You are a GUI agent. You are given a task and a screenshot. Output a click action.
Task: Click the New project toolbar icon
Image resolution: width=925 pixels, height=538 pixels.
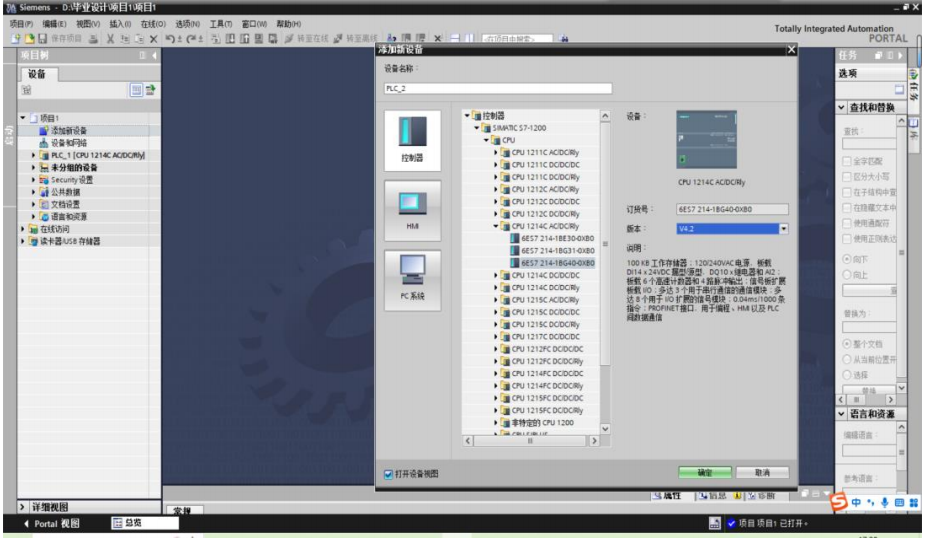click(15, 38)
